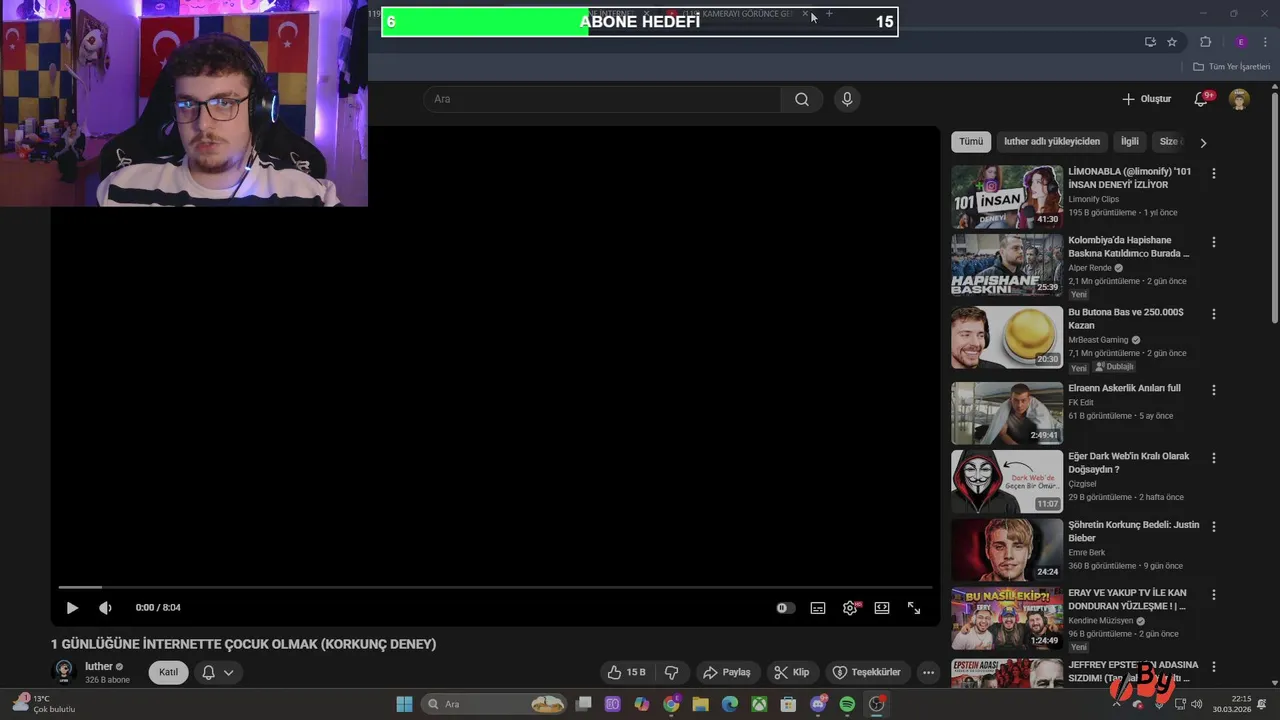Open the Chrome three-dot menu
1280x720 pixels.
click(1265, 42)
